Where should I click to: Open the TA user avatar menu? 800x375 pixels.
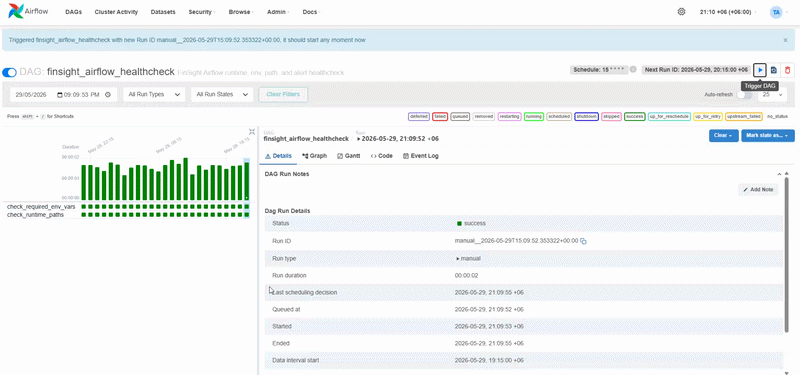click(776, 12)
